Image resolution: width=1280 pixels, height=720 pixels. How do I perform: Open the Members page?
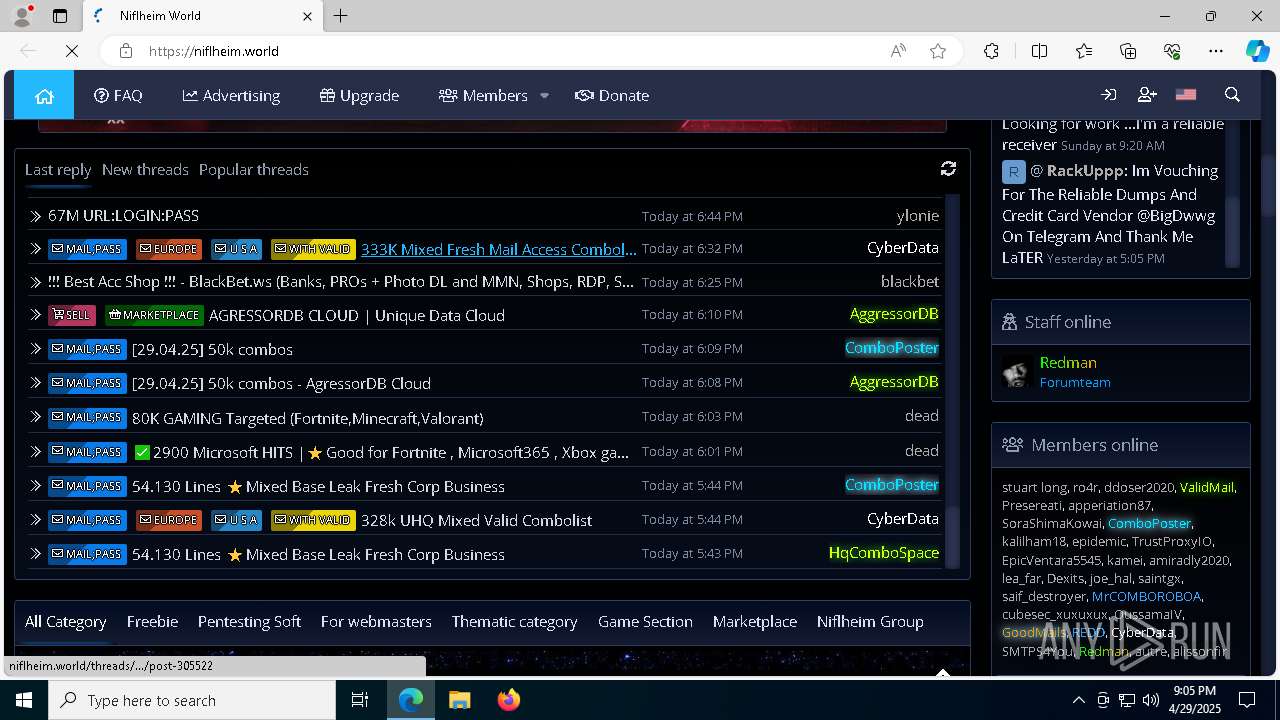click(483, 95)
